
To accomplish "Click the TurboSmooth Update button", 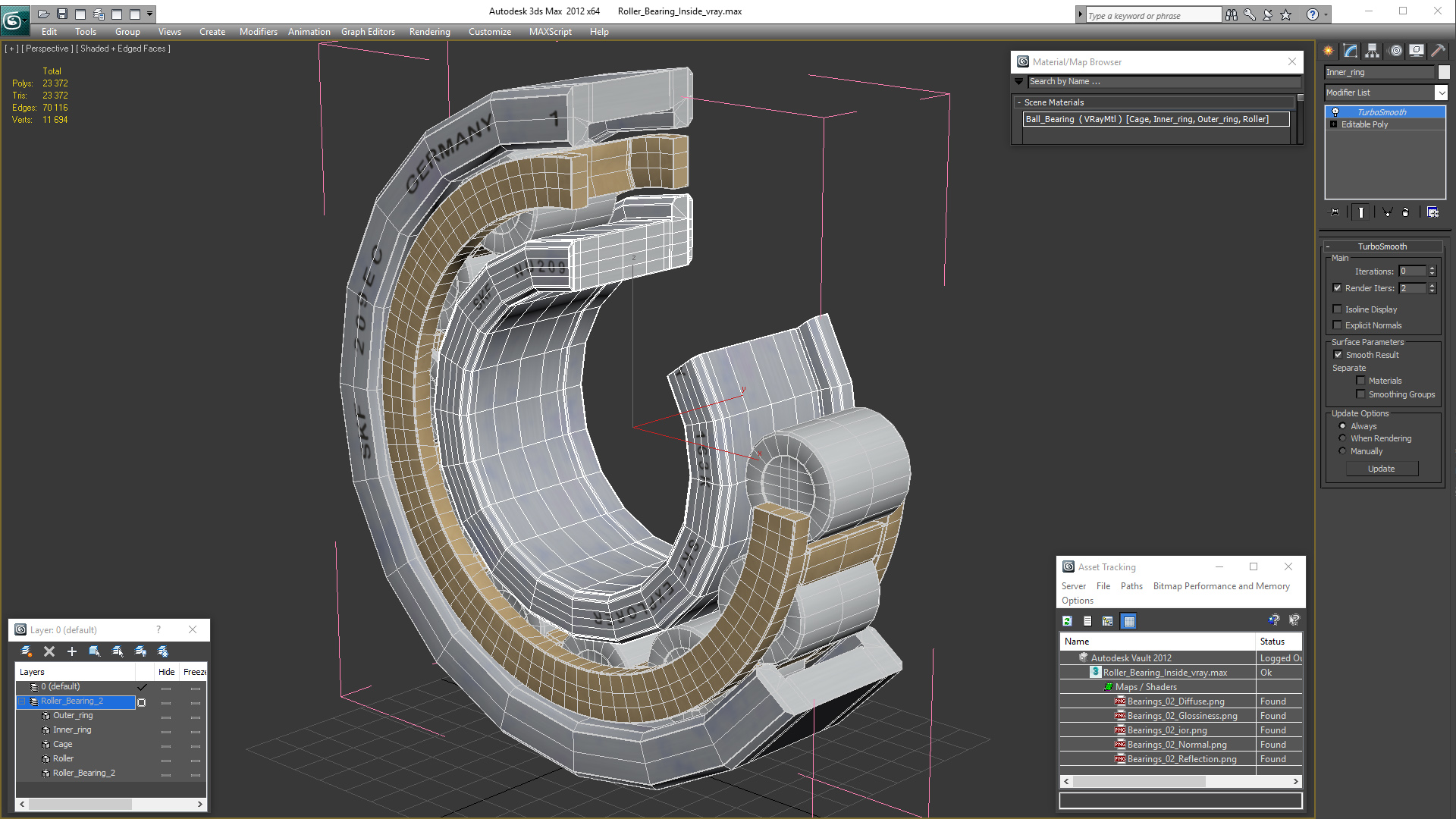I will pos(1381,469).
